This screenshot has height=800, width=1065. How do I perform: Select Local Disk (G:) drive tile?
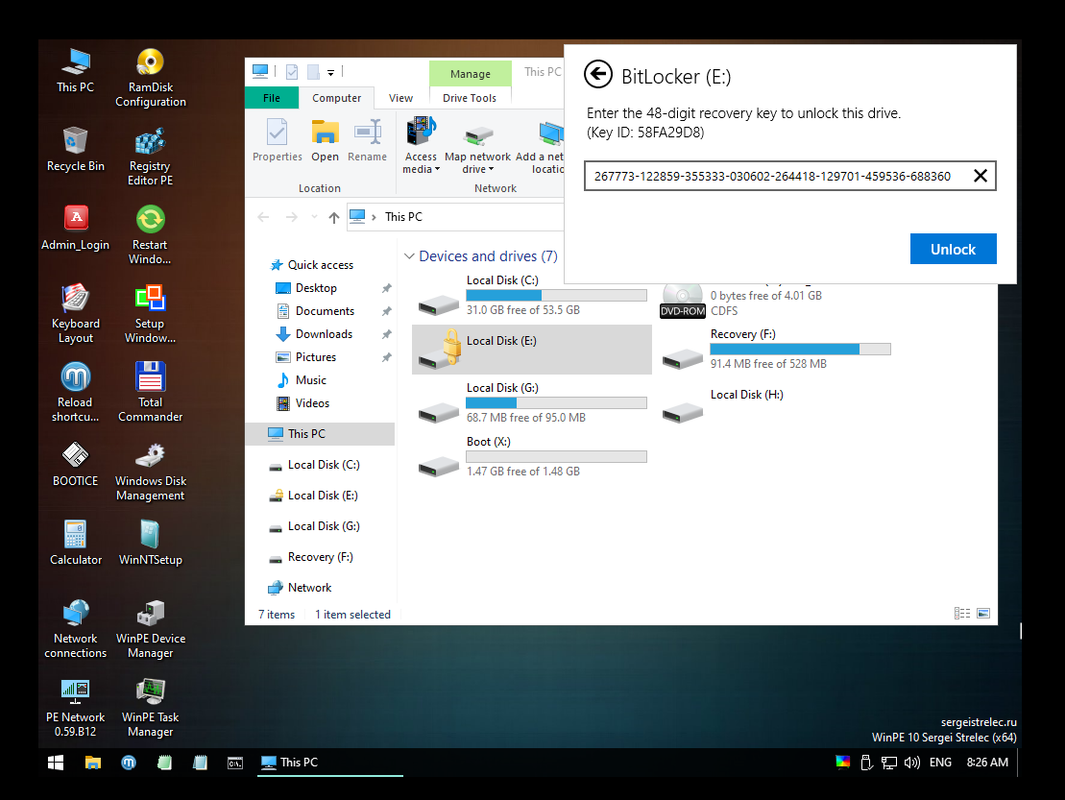[532, 403]
